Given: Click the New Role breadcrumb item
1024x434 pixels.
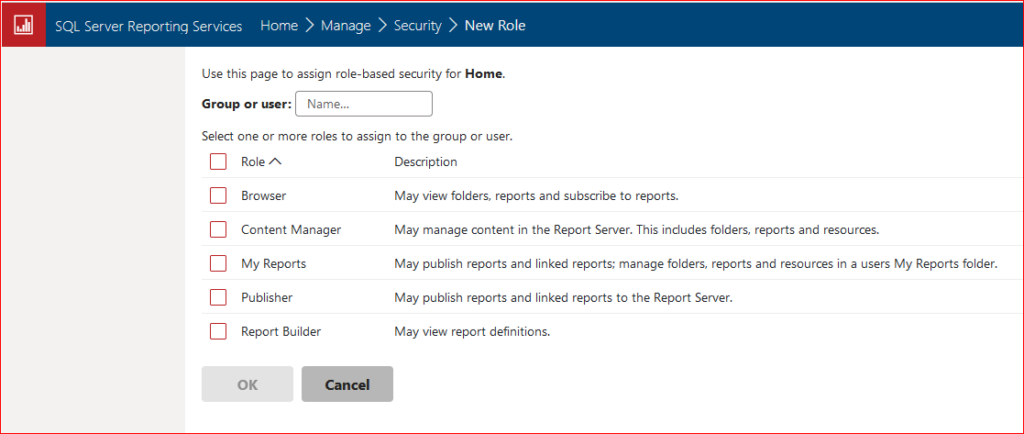Looking at the screenshot, I should (495, 26).
